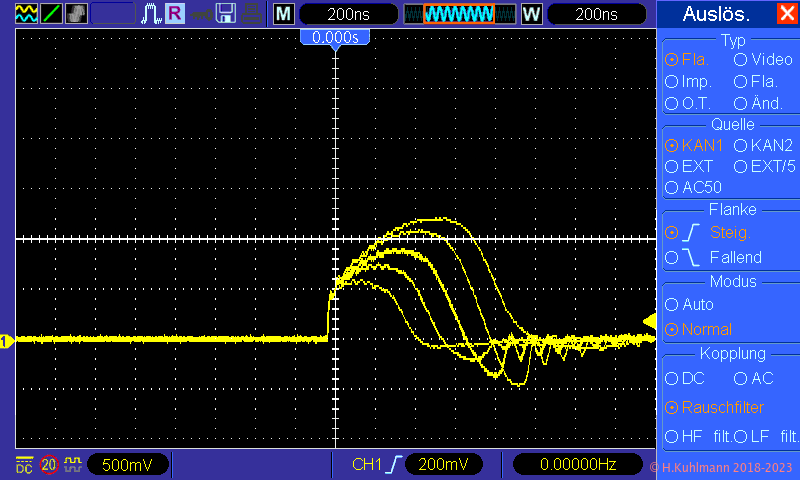The width and height of the screenshot is (800, 480).
Task: Click the waveform overview thumbnail bar
Action: [460, 14]
